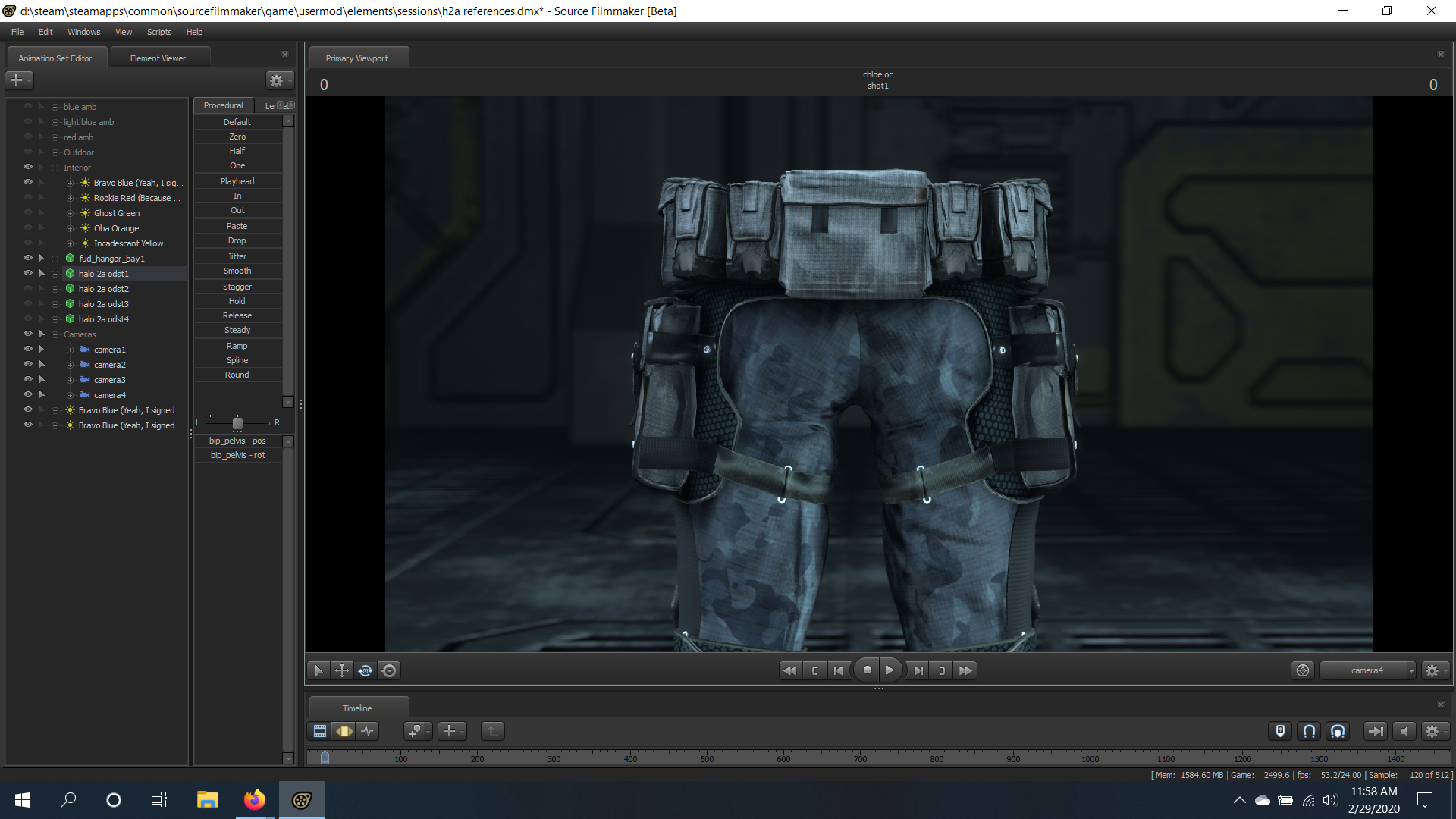Collapse the Interior group

click(x=55, y=168)
